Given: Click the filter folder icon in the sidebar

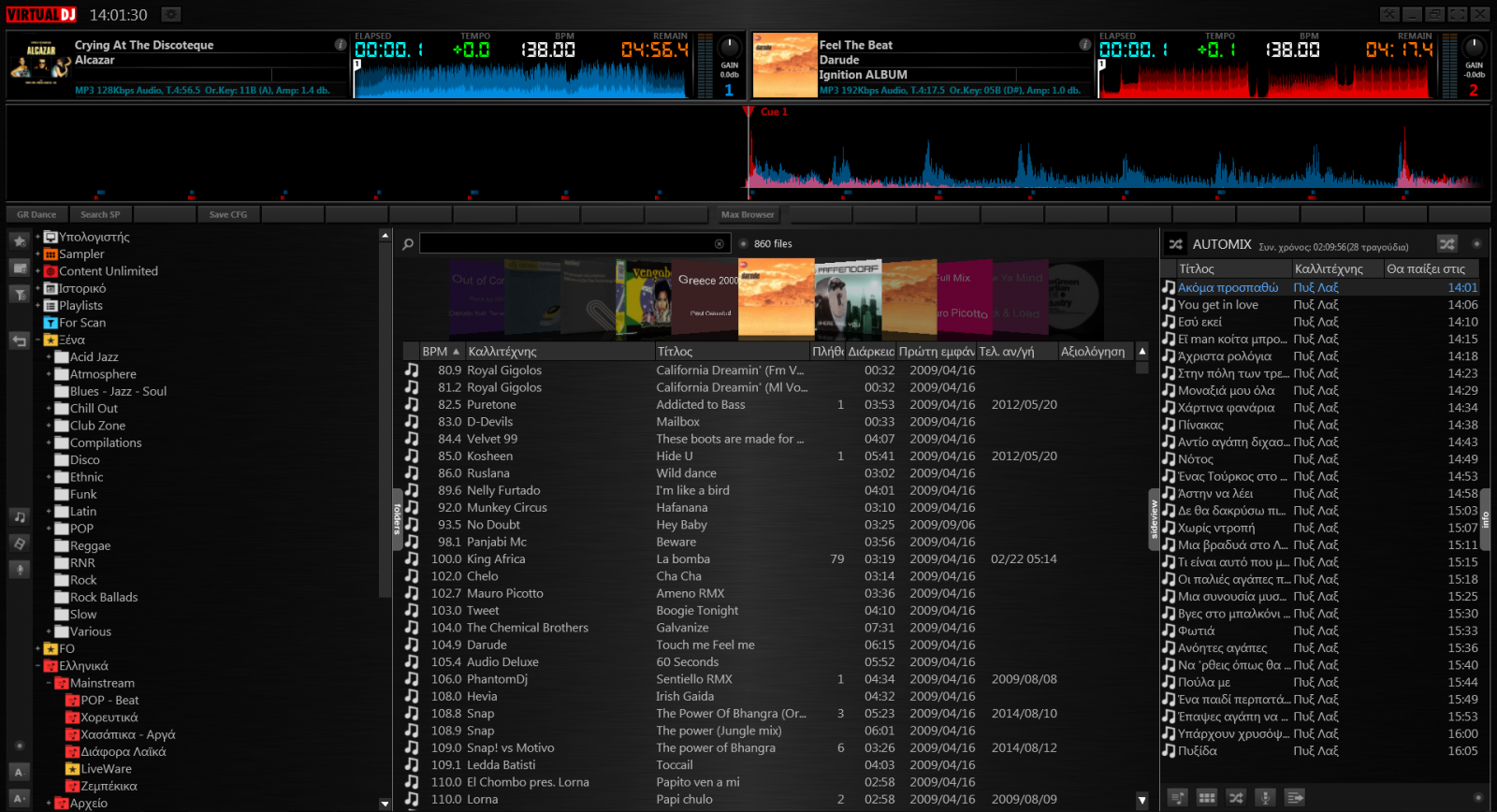Looking at the screenshot, I should tap(20, 294).
